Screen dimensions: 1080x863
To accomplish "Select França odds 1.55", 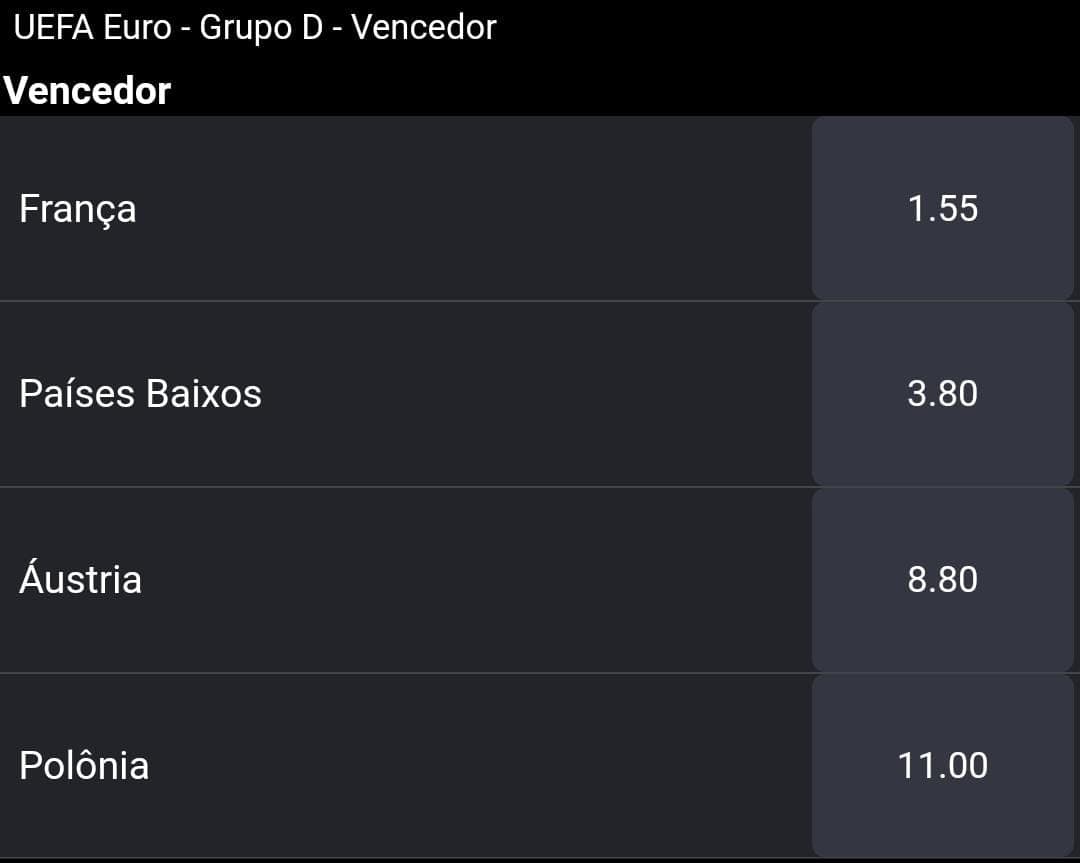I will pyautogui.click(x=942, y=208).
